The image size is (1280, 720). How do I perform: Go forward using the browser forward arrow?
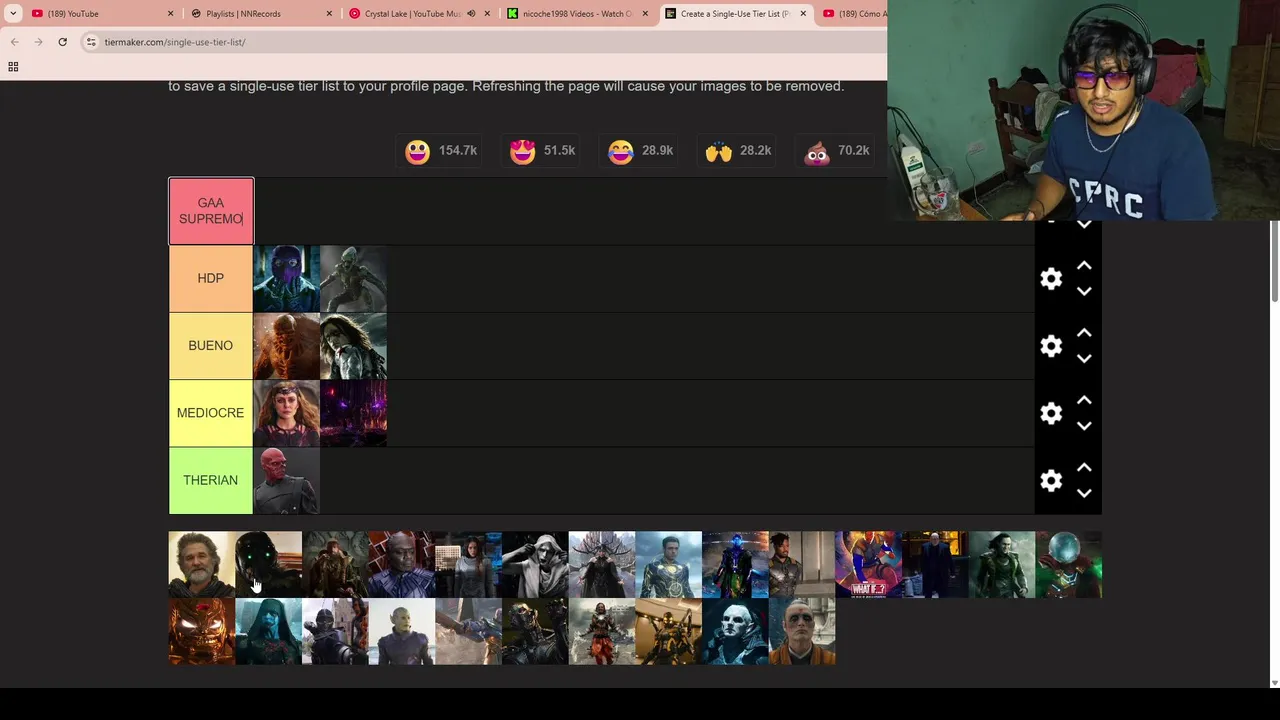pos(39,42)
